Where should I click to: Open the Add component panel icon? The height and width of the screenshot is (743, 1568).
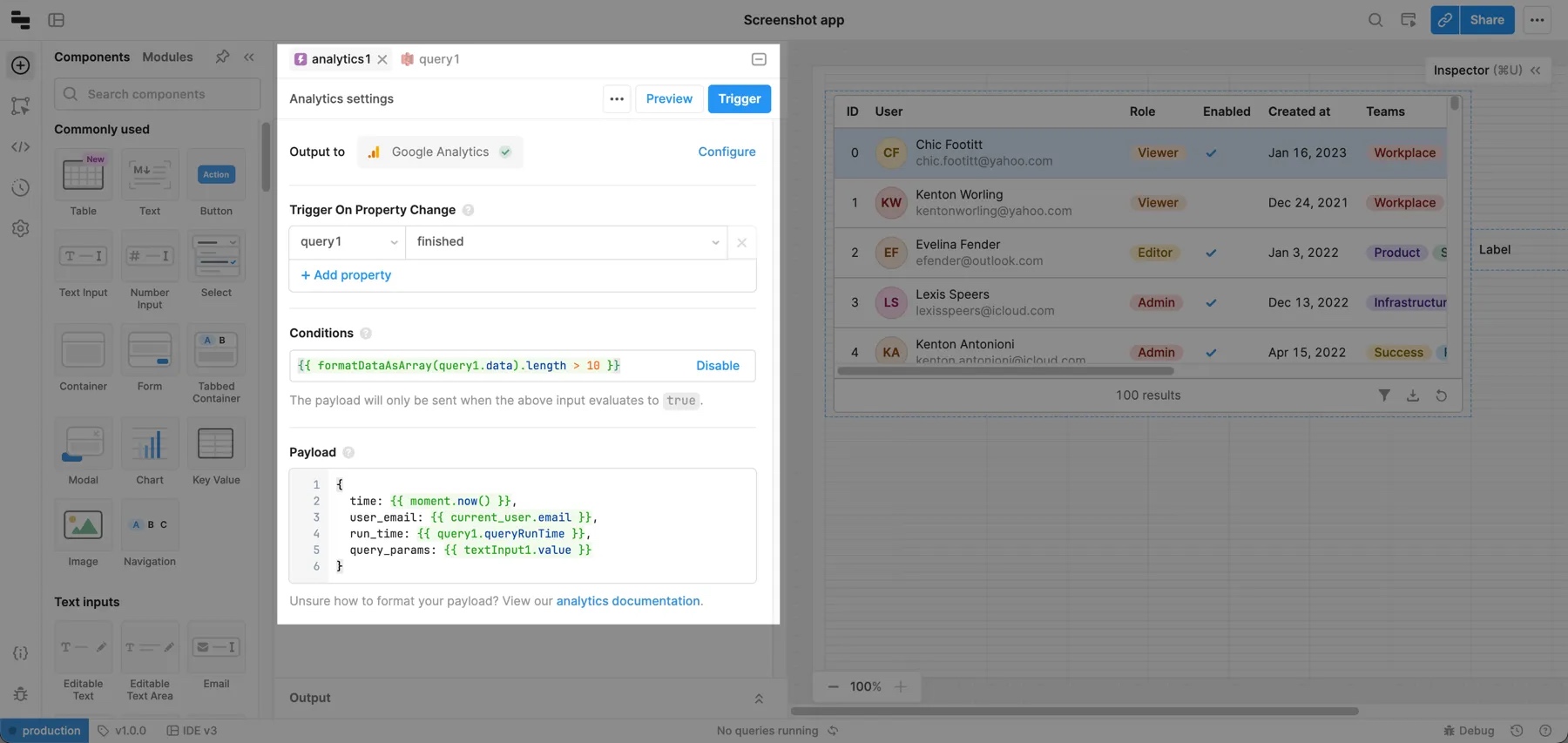click(21, 65)
